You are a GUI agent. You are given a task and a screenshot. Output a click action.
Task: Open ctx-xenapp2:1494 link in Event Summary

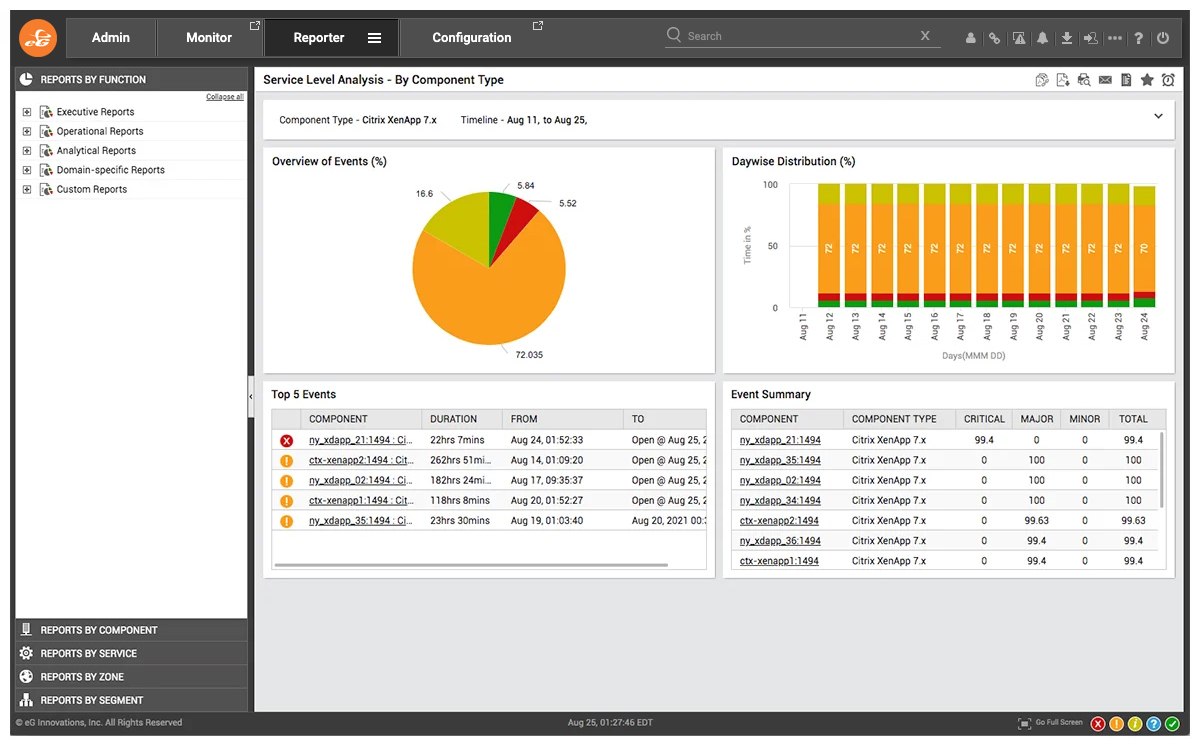click(779, 521)
